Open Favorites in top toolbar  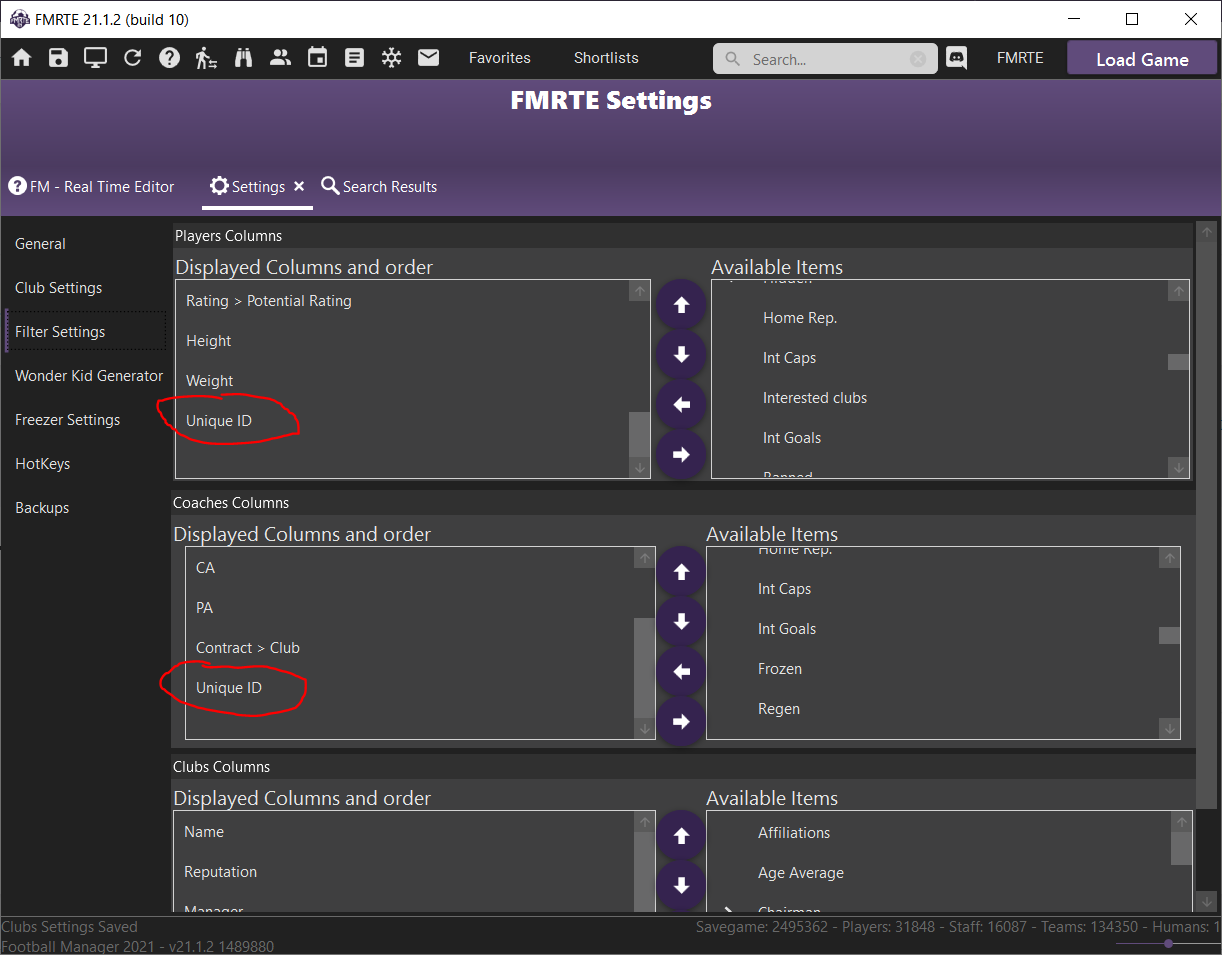500,58
